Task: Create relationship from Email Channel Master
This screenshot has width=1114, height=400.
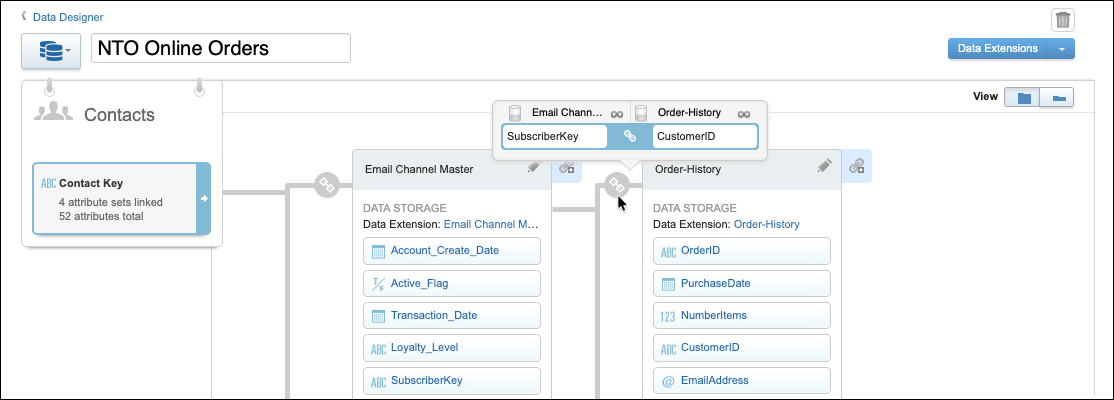Action: pyautogui.click(x=567, y=167)
